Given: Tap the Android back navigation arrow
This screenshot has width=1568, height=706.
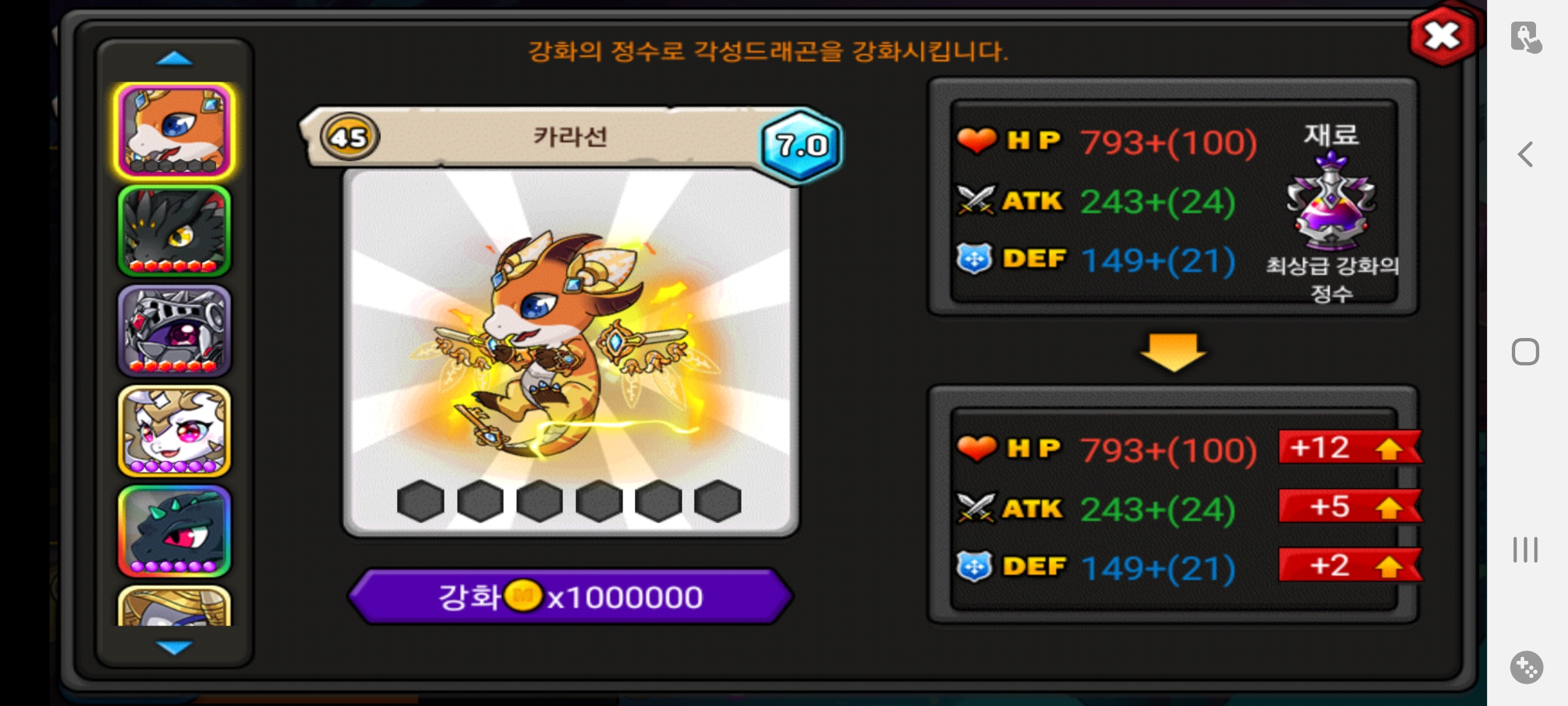Looking at the screenshot, I should coord(1526,155).
